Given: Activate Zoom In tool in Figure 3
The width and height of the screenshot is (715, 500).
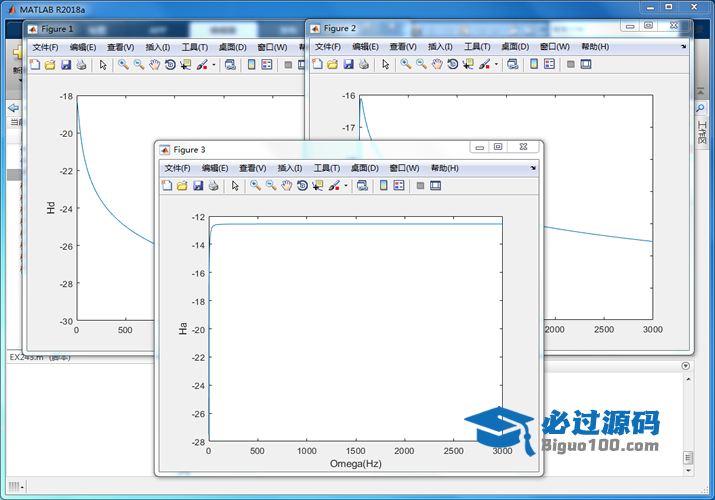Looking at the screenshot, I should (255, 186).
